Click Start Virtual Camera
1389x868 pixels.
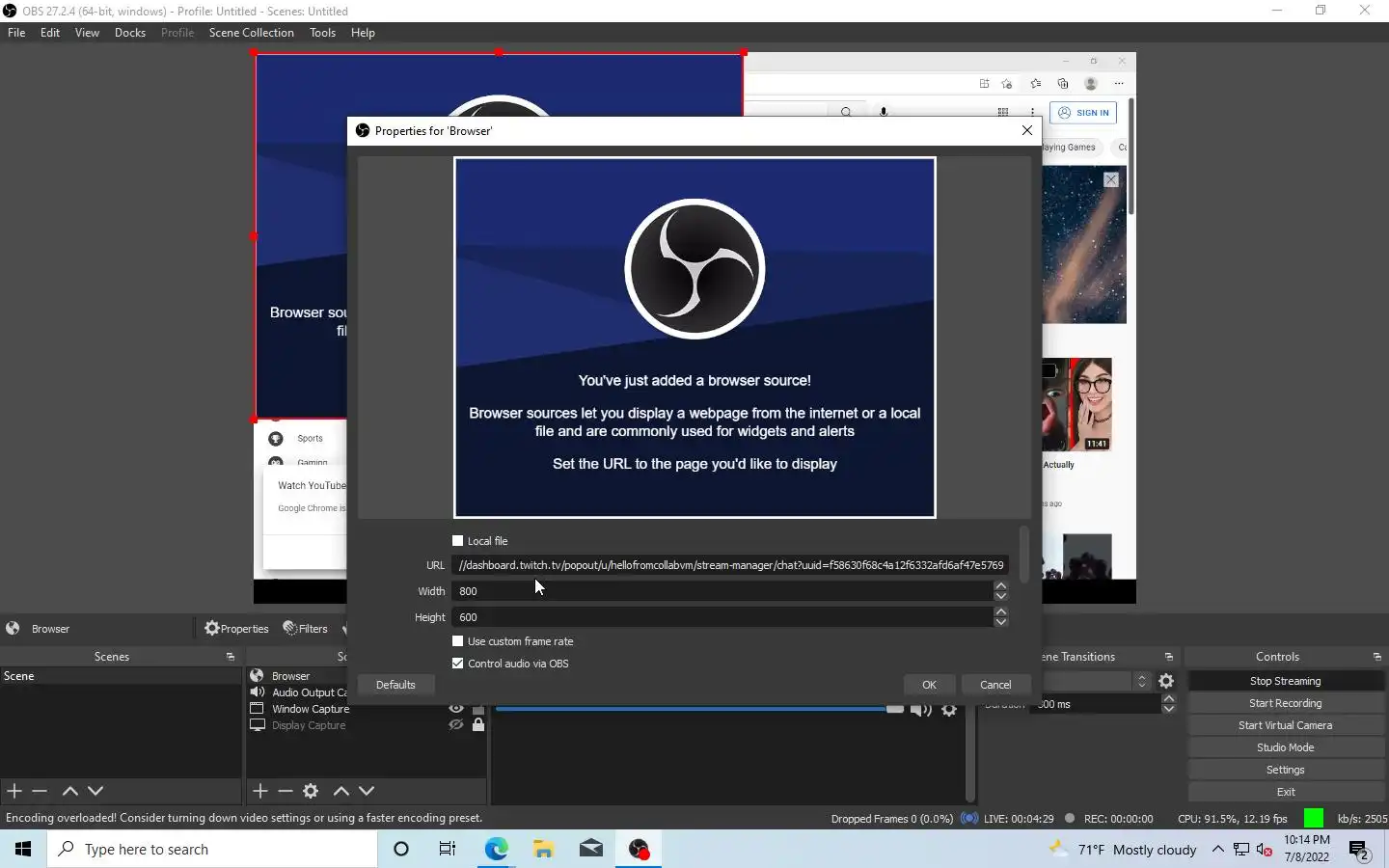tap(1286, 725)
